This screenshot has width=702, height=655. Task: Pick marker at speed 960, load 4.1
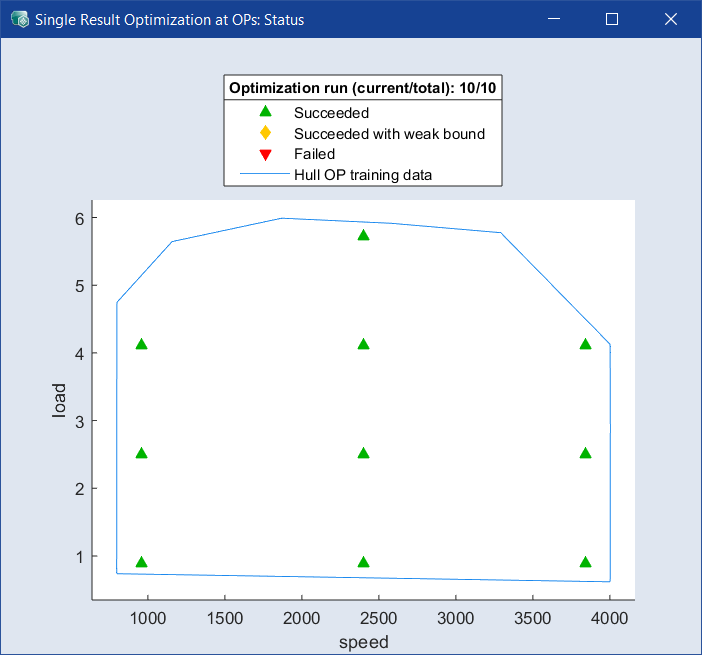coord(142,344)
